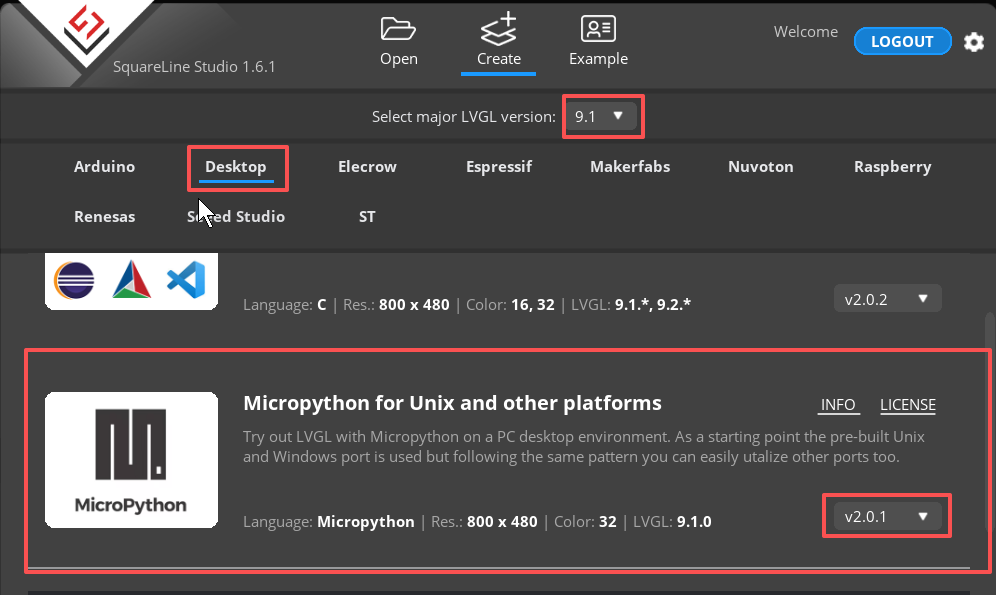Viewport: 996px width, 595px height.
Task: Open the INFO link for Micropython
Action: click(x=838, y=405)
